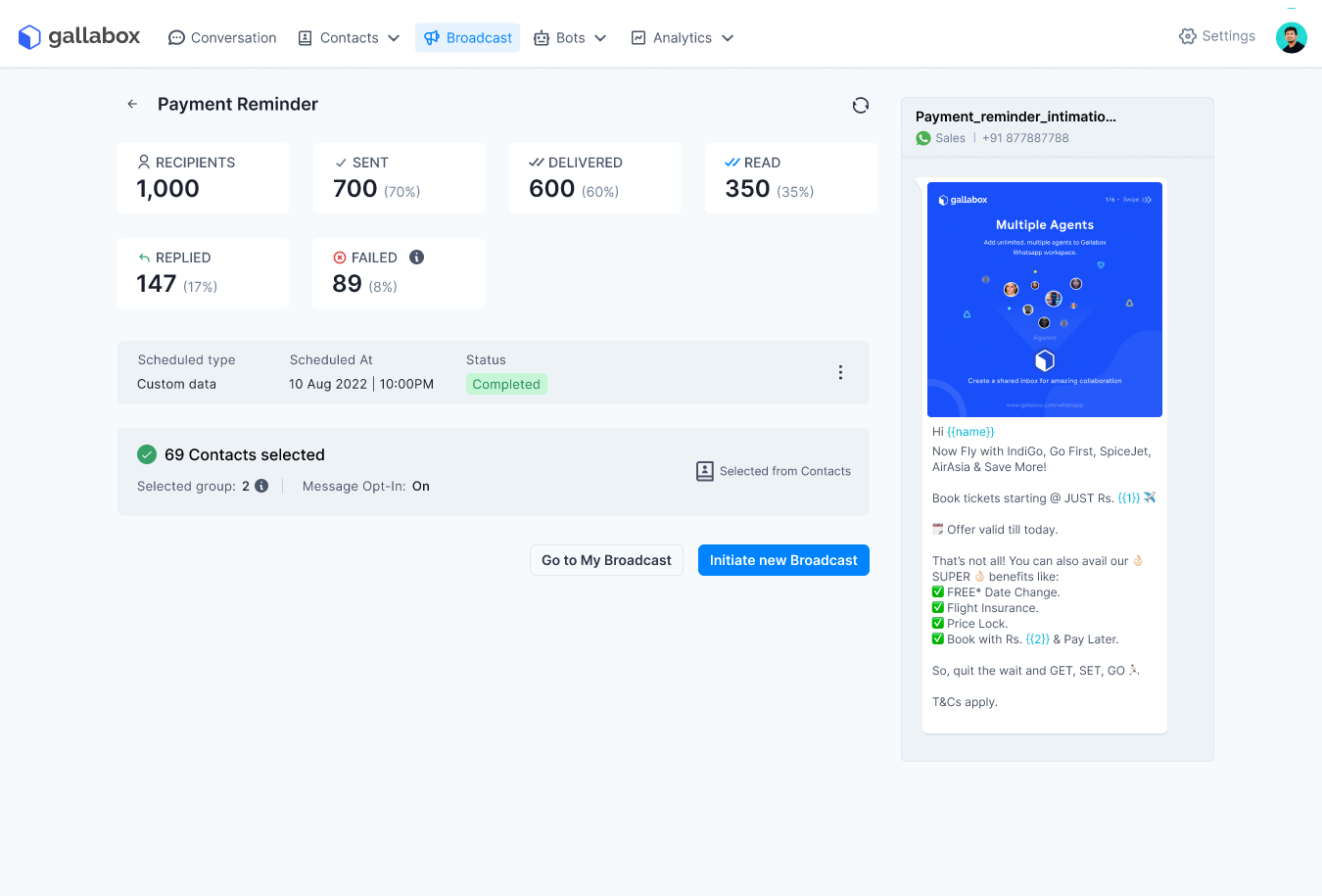This screenshot has width=1322, height=896.
Task: Click "69 Contacts selected" text
Action: 245,454
